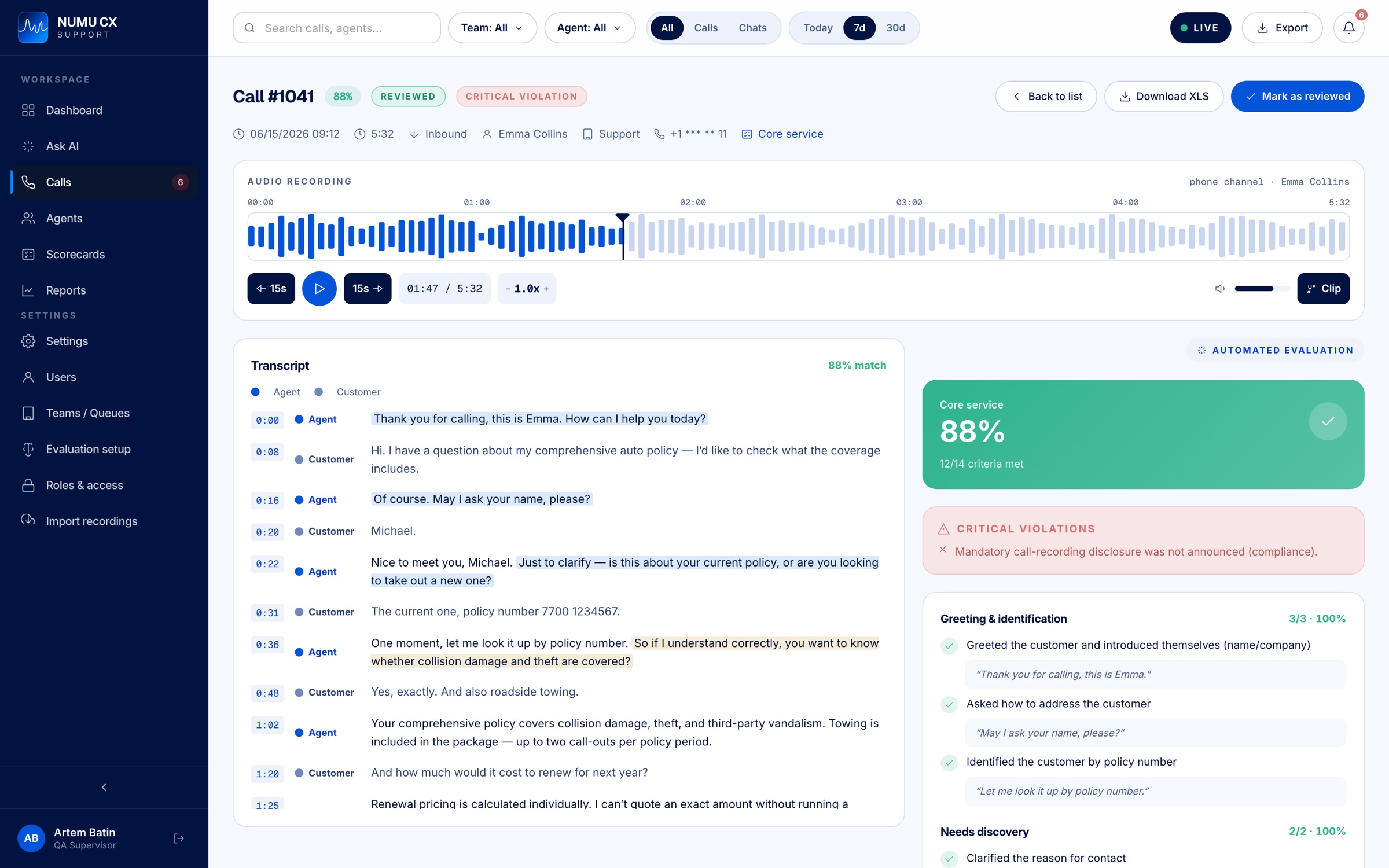Open Ask AI in the sidebar
This screenshot has height=868, width=1389.
coord(104,146)
